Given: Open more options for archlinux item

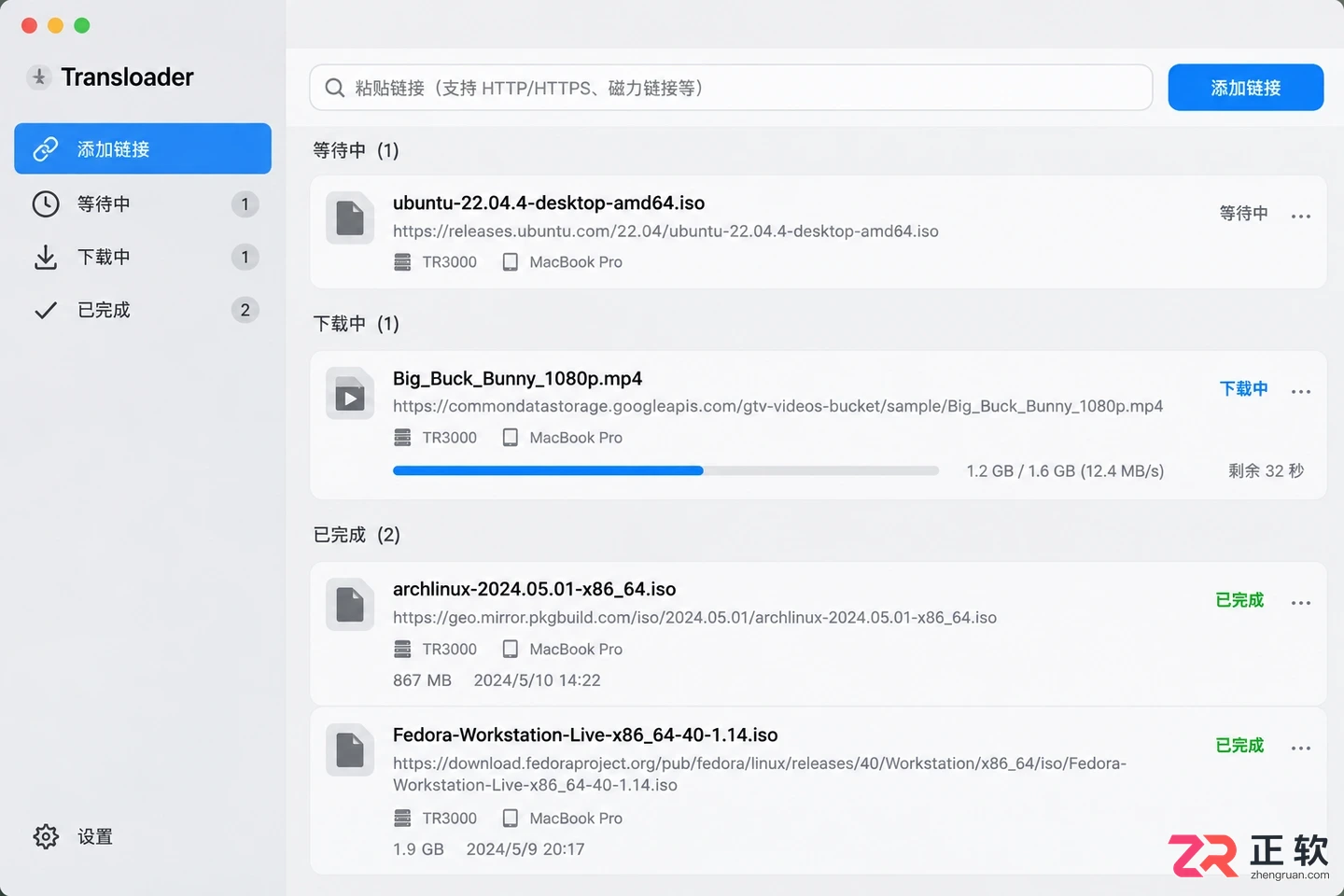Looking at the screenshot, I should [1301, 602].
